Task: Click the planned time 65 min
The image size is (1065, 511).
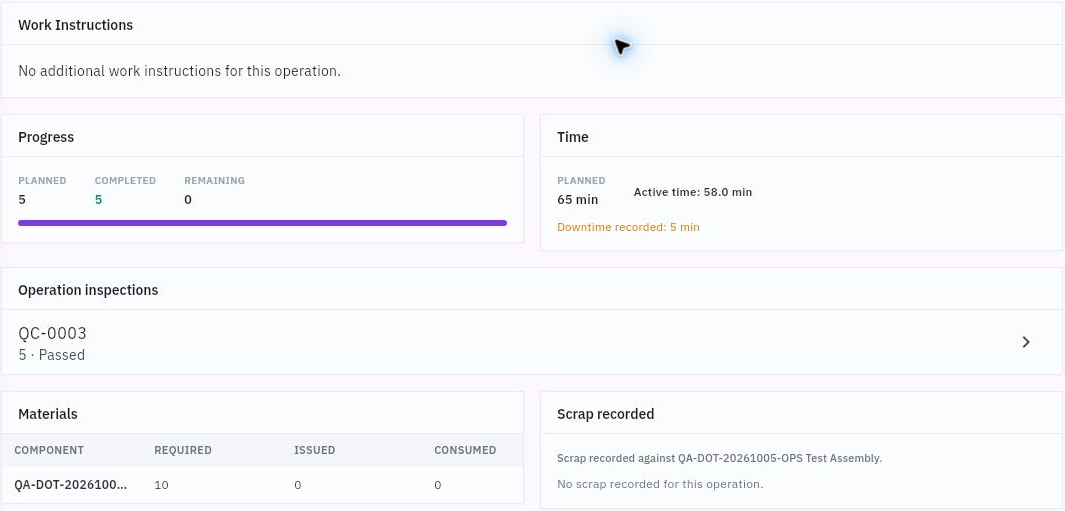Action: [577, 200]
